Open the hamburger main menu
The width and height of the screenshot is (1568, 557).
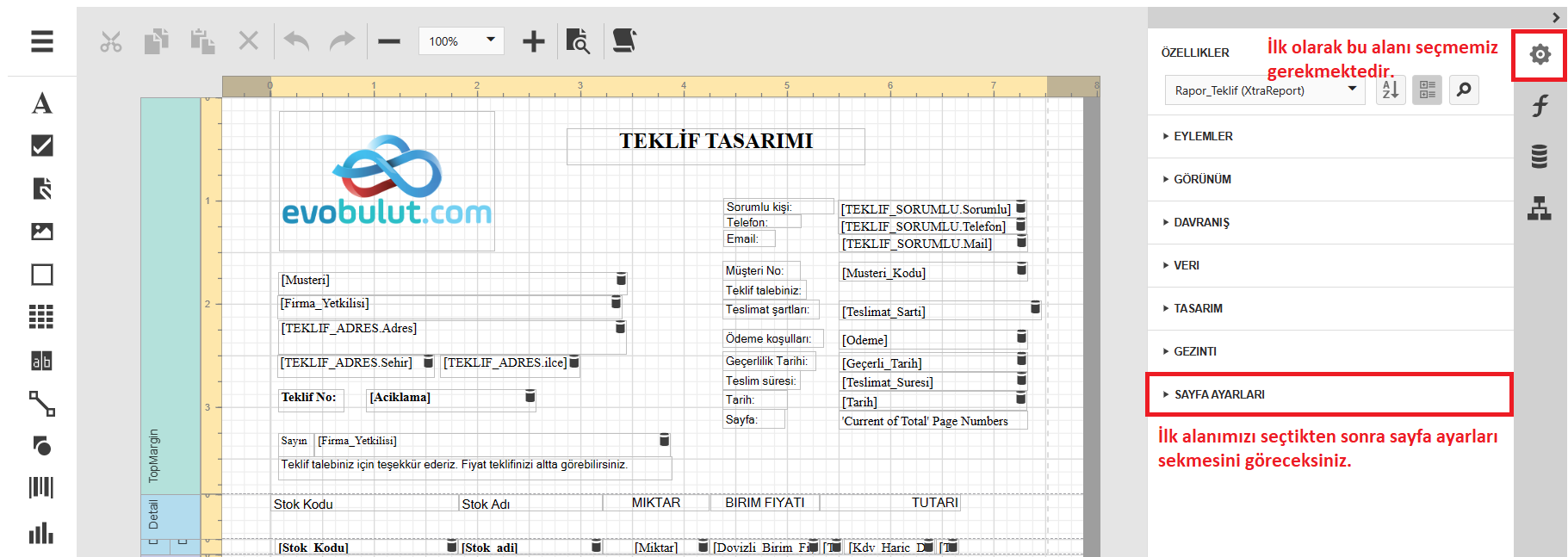coord(41,41)
